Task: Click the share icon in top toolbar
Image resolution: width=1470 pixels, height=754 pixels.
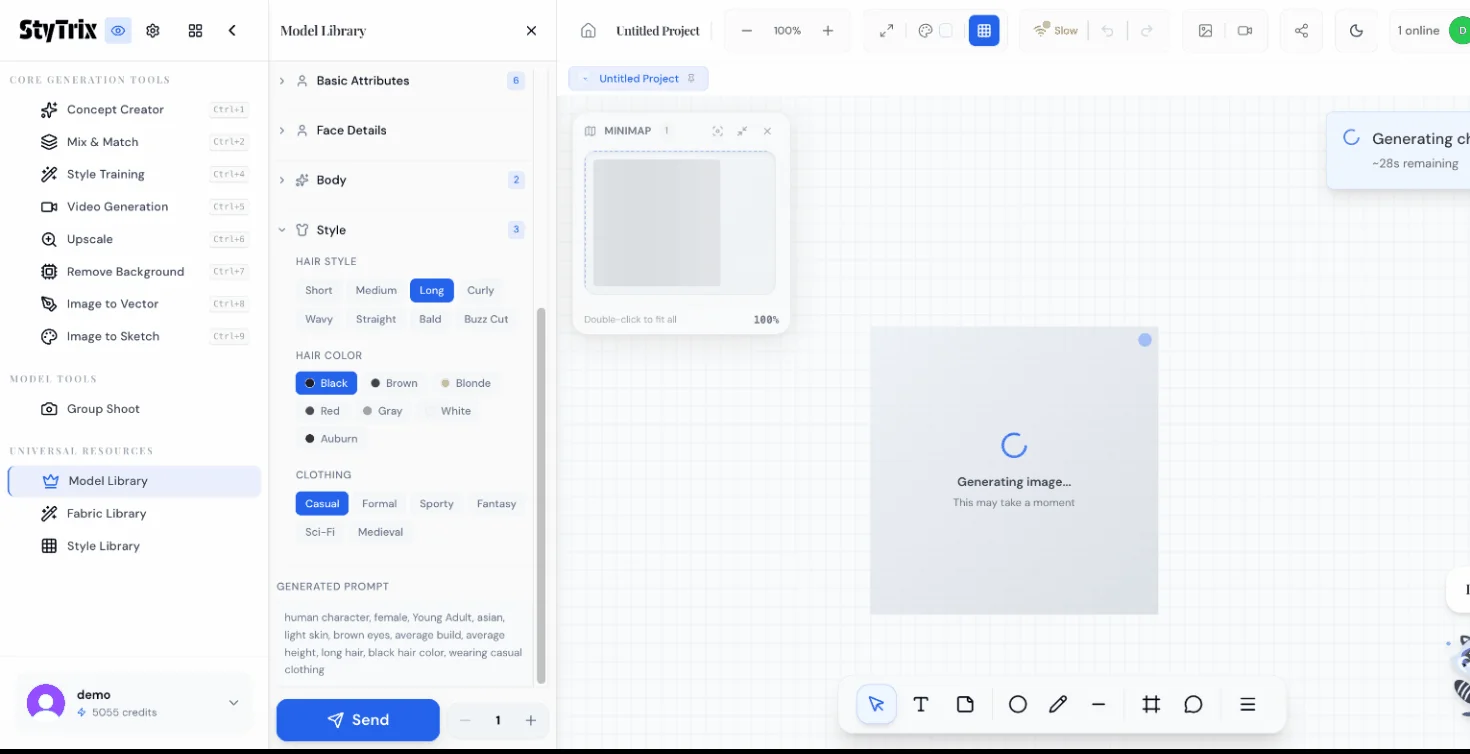Action: (x=1301, y=31)
